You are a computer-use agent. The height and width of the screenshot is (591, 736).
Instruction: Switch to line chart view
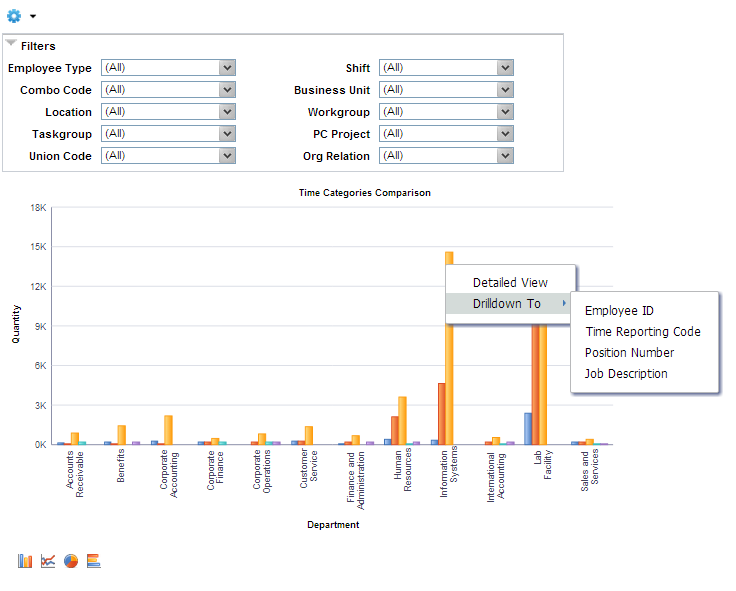click(48, 560)
